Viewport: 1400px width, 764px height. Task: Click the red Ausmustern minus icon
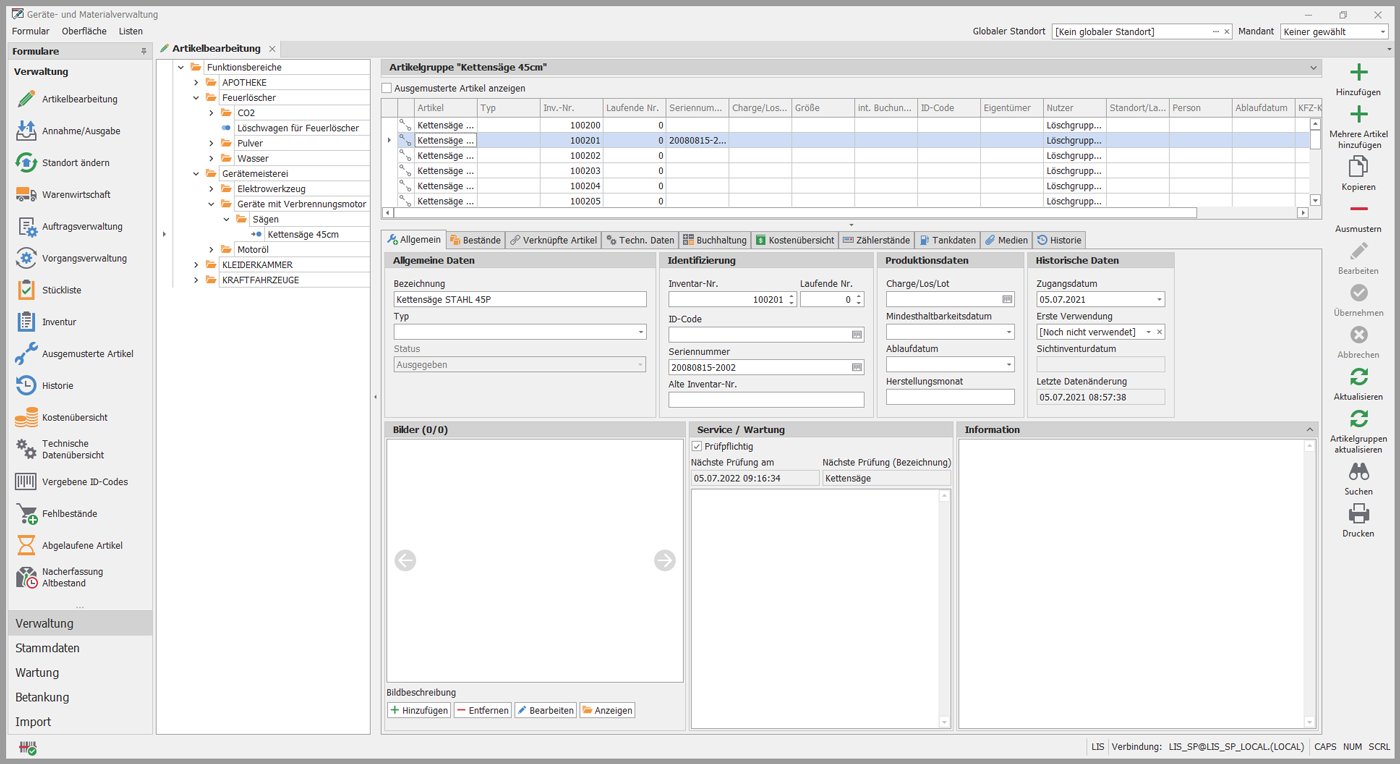1358,209
